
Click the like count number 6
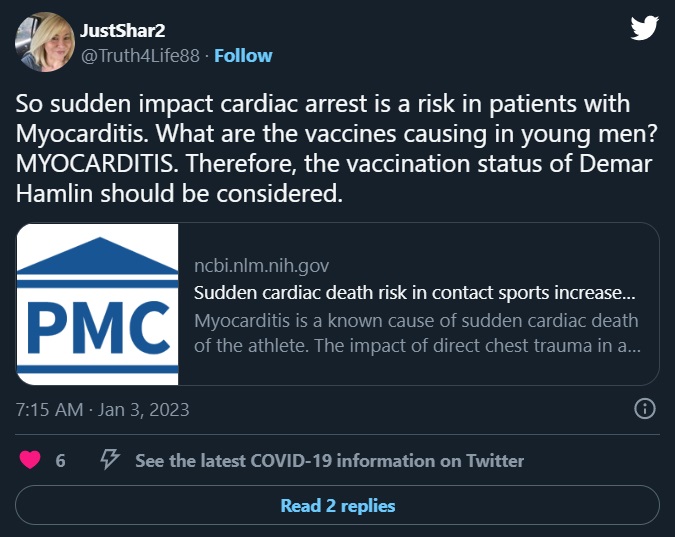pyautogui.click(x=61, y=461)
